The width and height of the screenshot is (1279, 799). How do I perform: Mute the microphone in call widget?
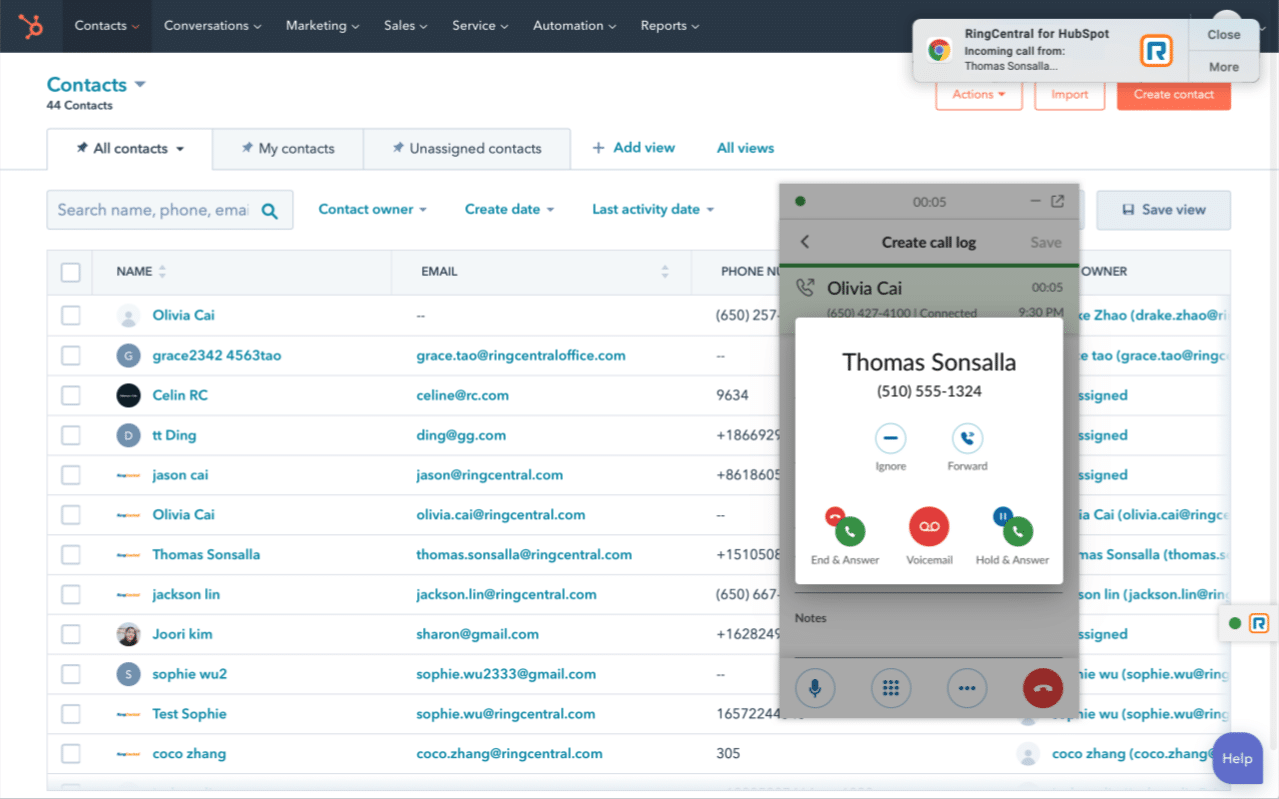(815, 688)
